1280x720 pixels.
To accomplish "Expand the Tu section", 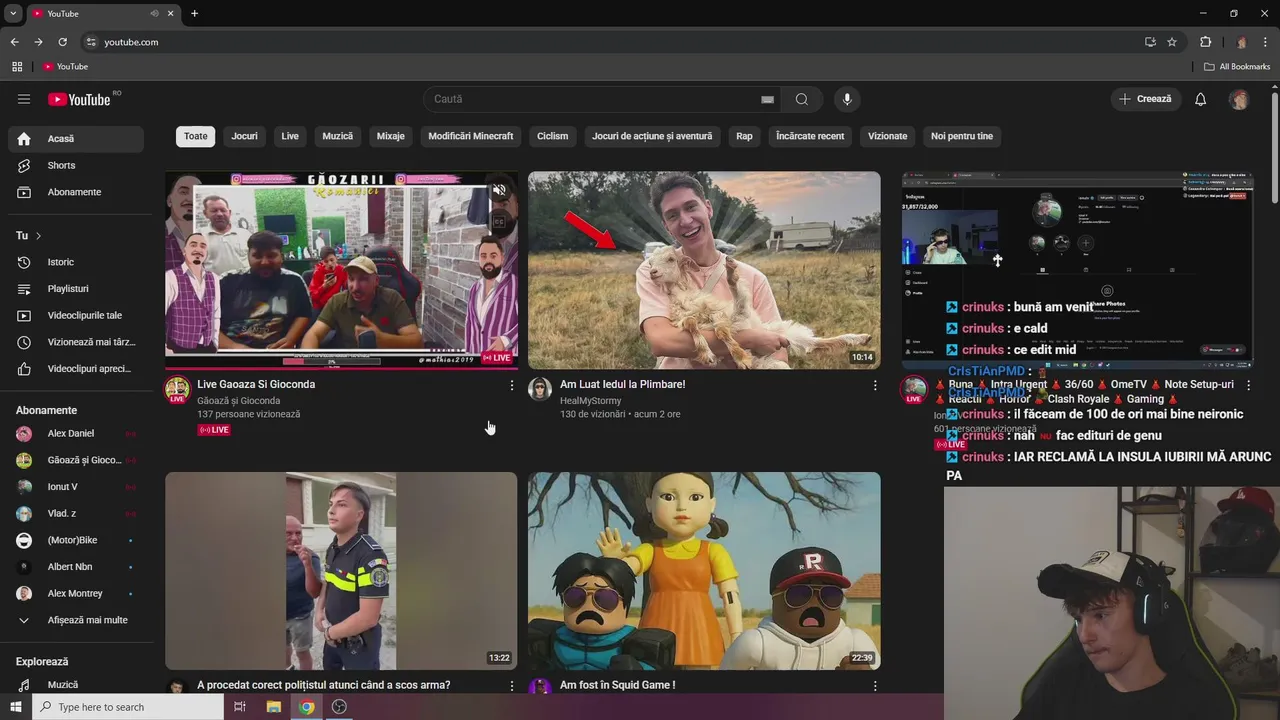I will [x=28, y=236].
